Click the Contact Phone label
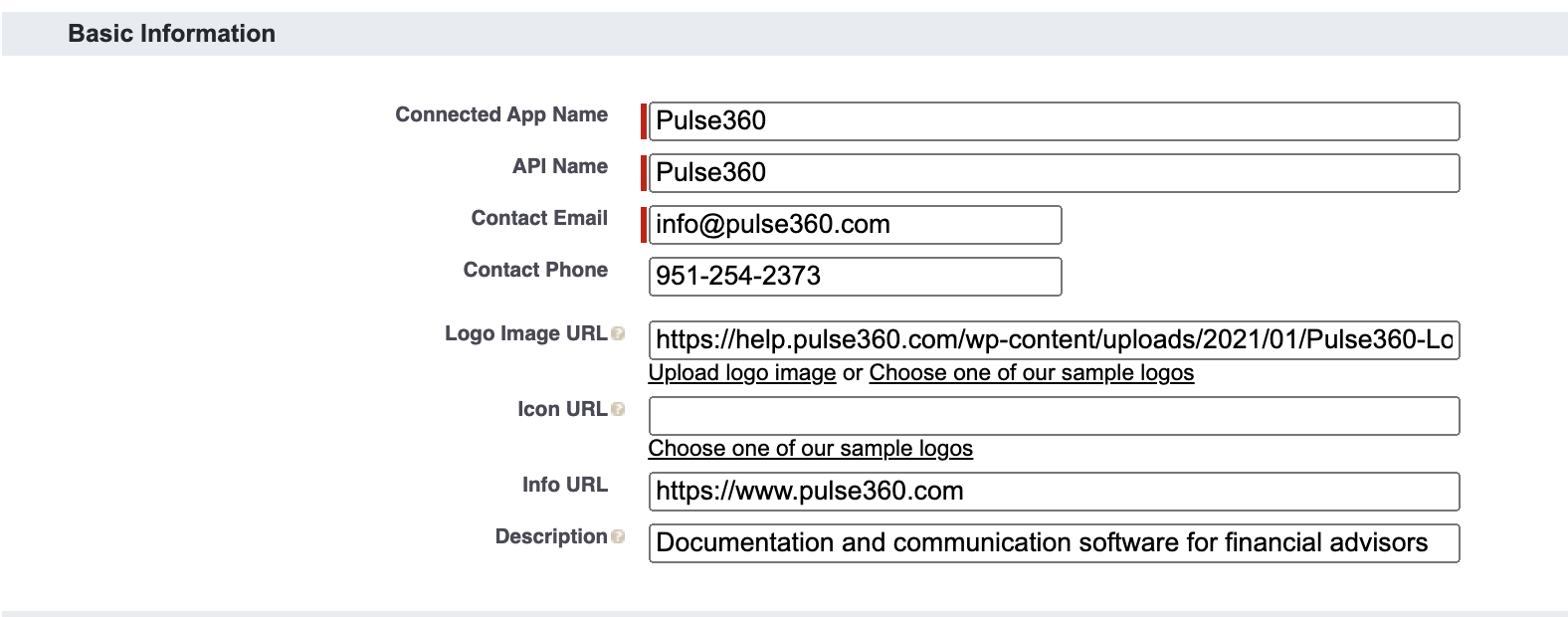Screen dimensions: 1568x617 click(x=535, y=270)
